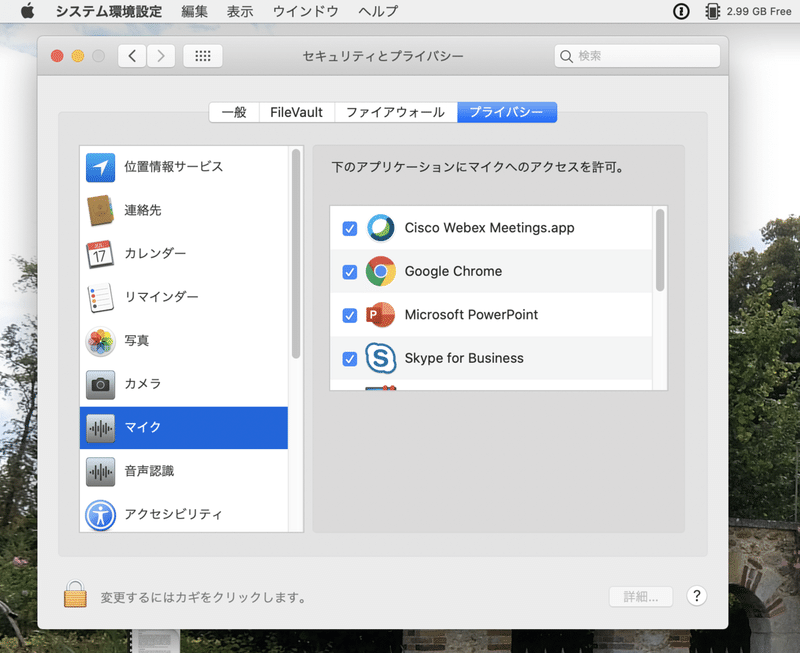The height and width of the screenshot is (653, 800).
Task: Click the 変更するにはカギをクリックします text
Action: [204, 597]
